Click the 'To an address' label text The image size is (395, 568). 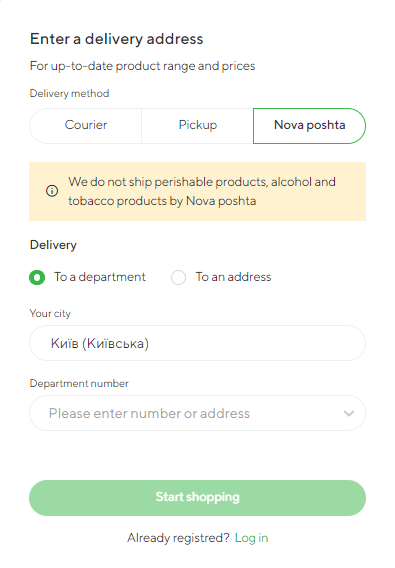click(233, 277)
